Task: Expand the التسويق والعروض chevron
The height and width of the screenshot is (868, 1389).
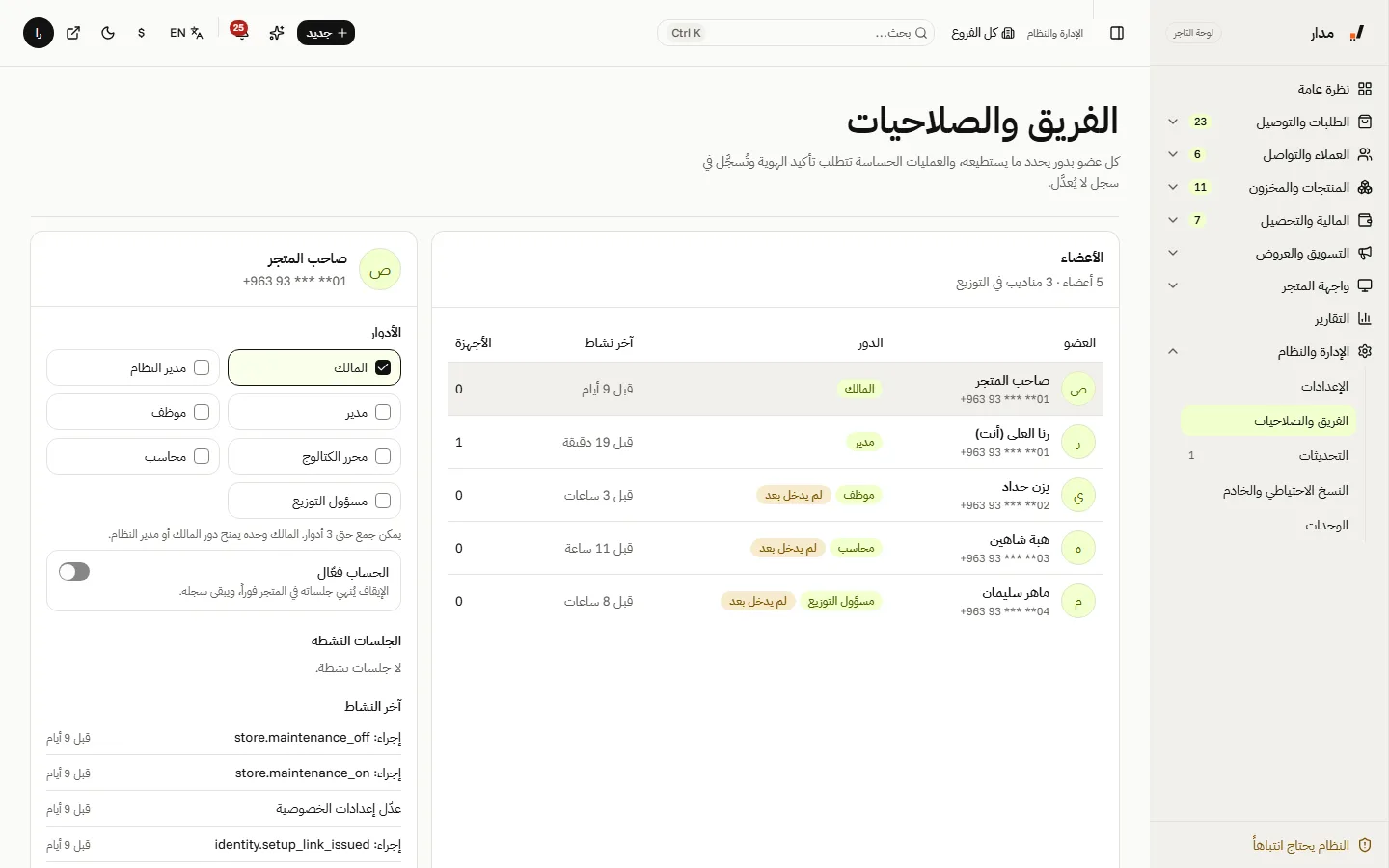Action: click(x=1173, y=253)
